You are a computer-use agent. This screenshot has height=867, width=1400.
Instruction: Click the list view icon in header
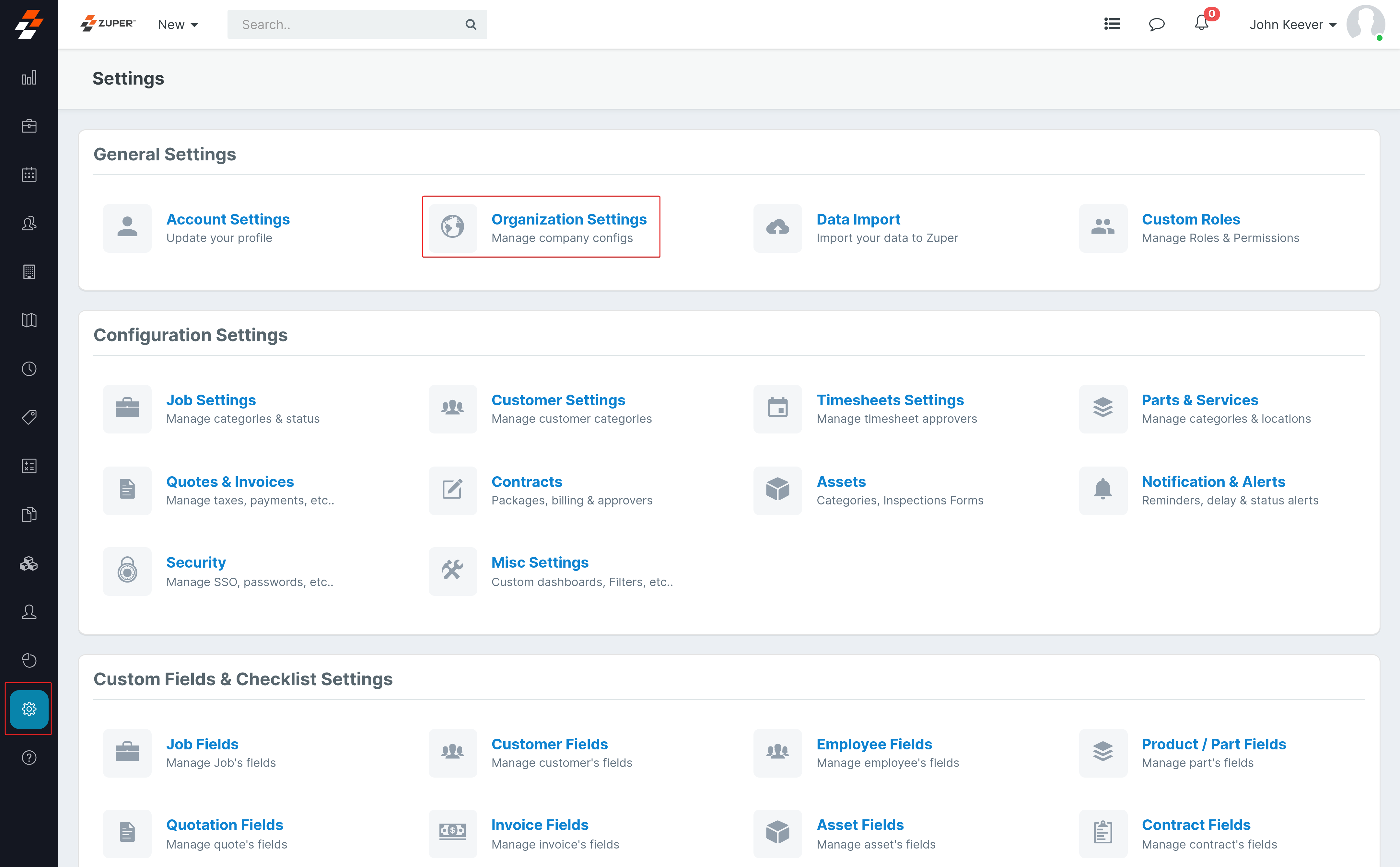point(1112,24)
